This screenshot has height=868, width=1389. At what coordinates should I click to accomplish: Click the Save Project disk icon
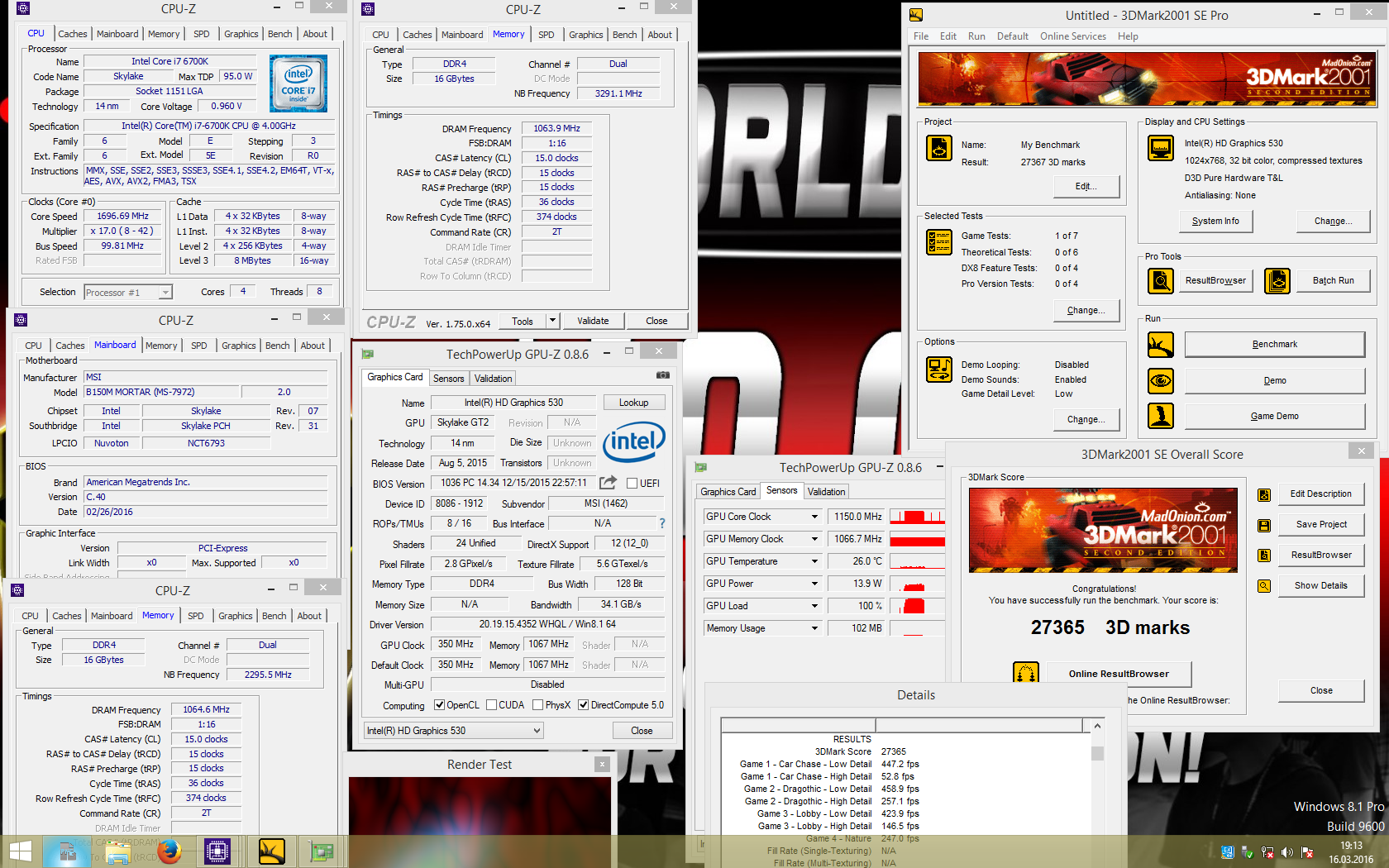[1264, 525]
